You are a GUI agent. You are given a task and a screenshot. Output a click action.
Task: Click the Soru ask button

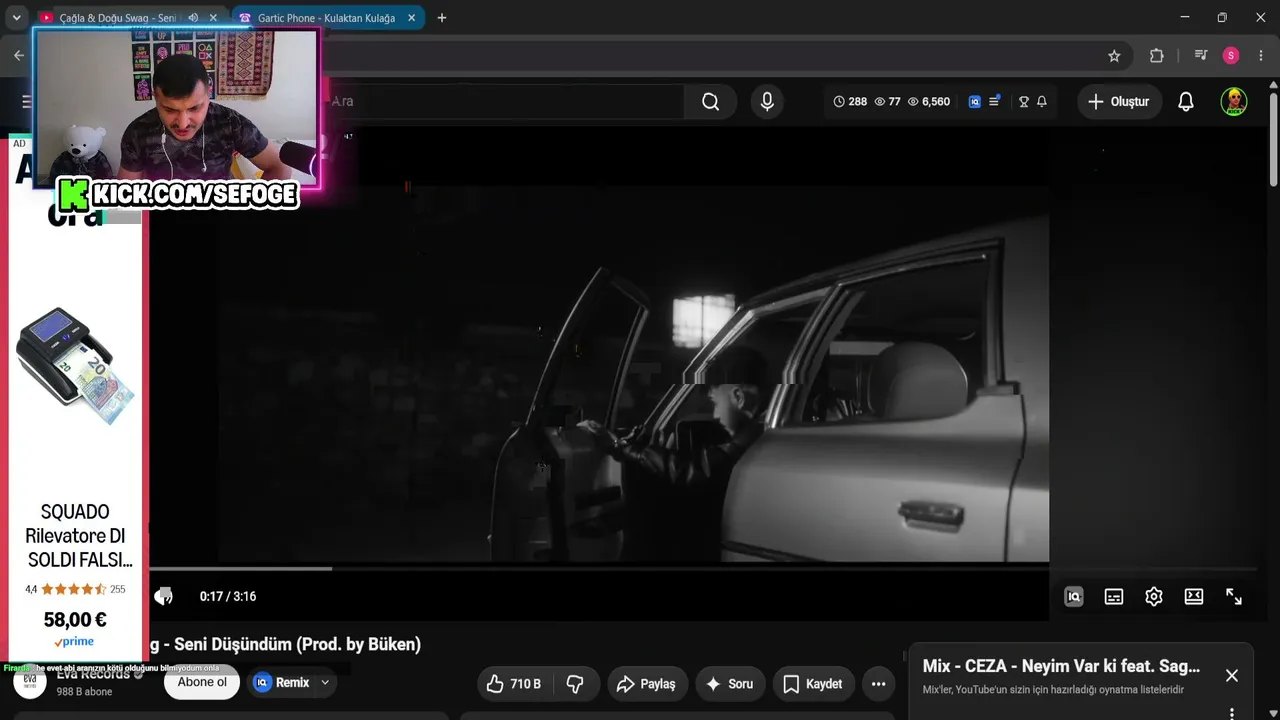tap(729, 684)
